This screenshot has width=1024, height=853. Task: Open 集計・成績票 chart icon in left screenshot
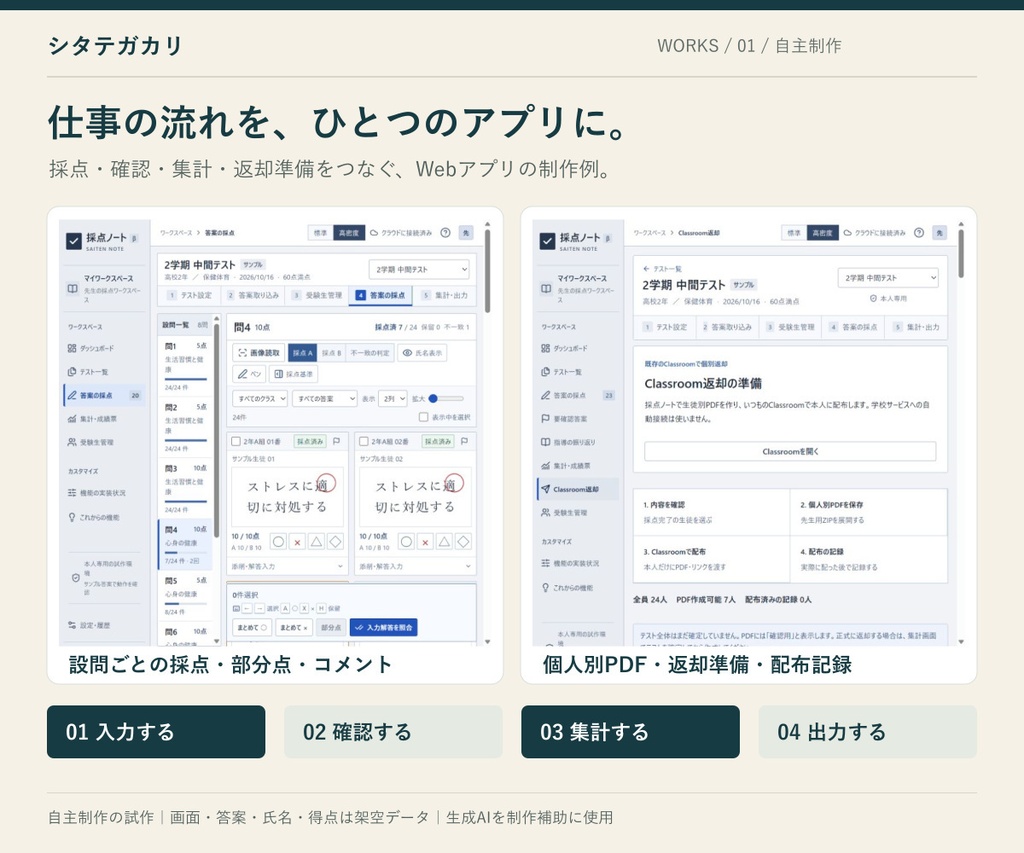pyautogui.click(x=72, y=419)
